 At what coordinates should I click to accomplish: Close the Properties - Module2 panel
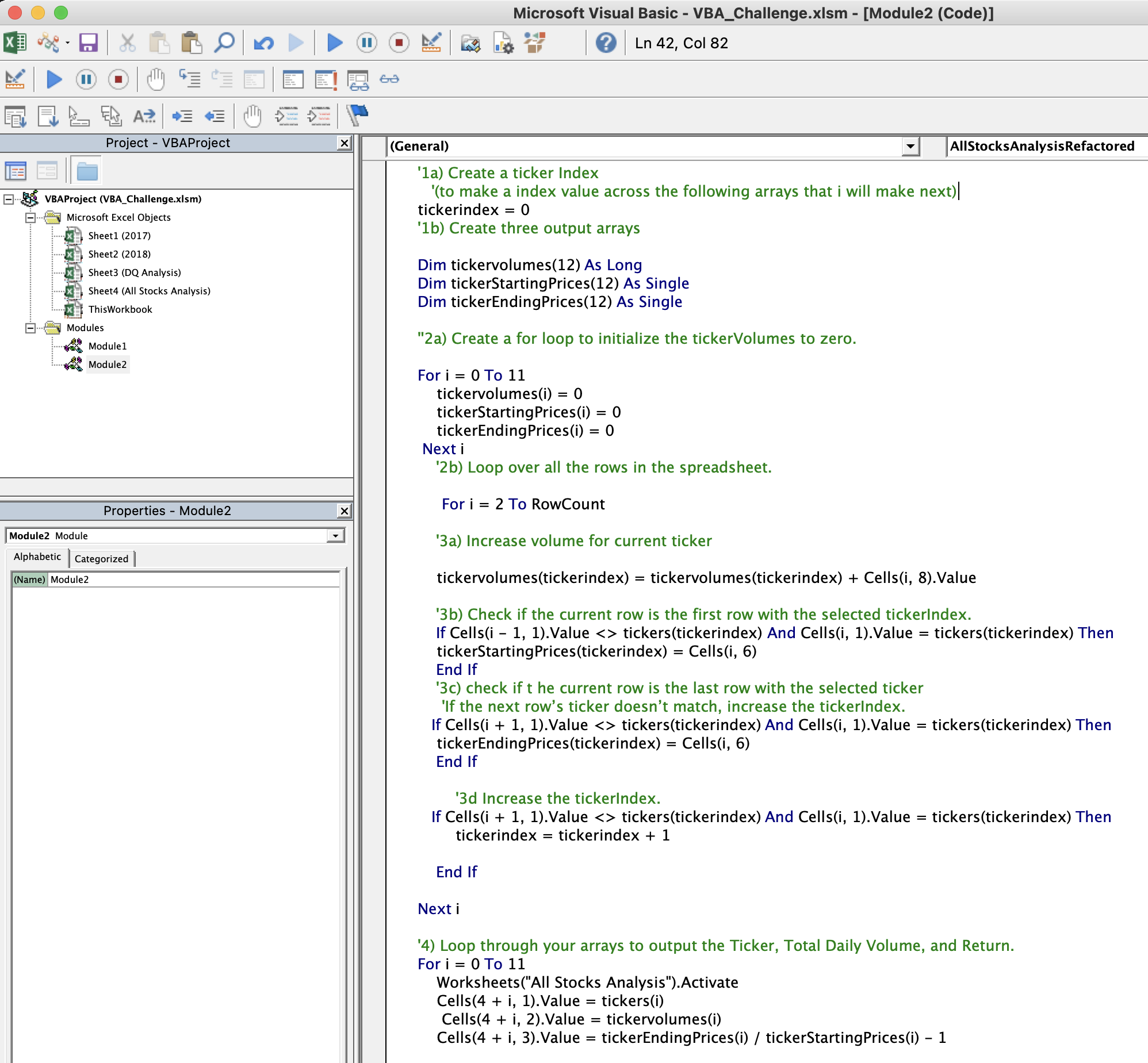tap(344, 511)
